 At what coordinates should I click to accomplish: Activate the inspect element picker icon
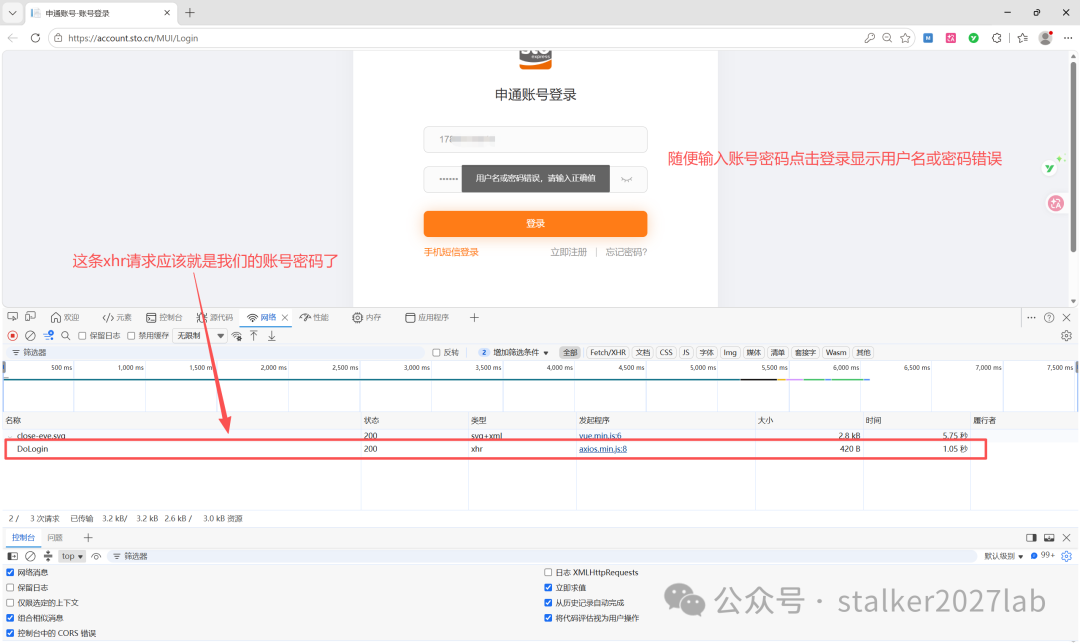point(12,317)
